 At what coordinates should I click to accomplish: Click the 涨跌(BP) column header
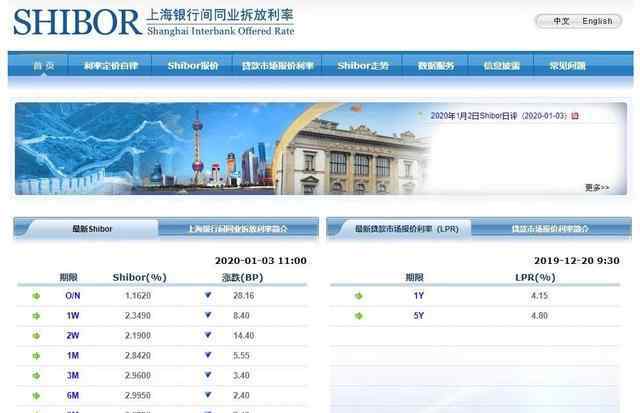tap(242, 278)
